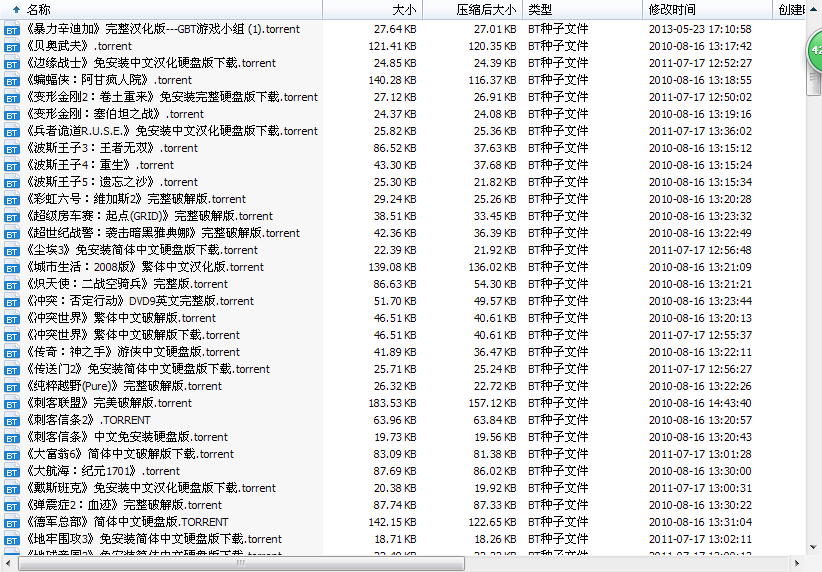Click the size value 140.28 KB
Image resolution: width=822 pixels, height=572 pixels.
pyautogui.click(x=392, y=80)
